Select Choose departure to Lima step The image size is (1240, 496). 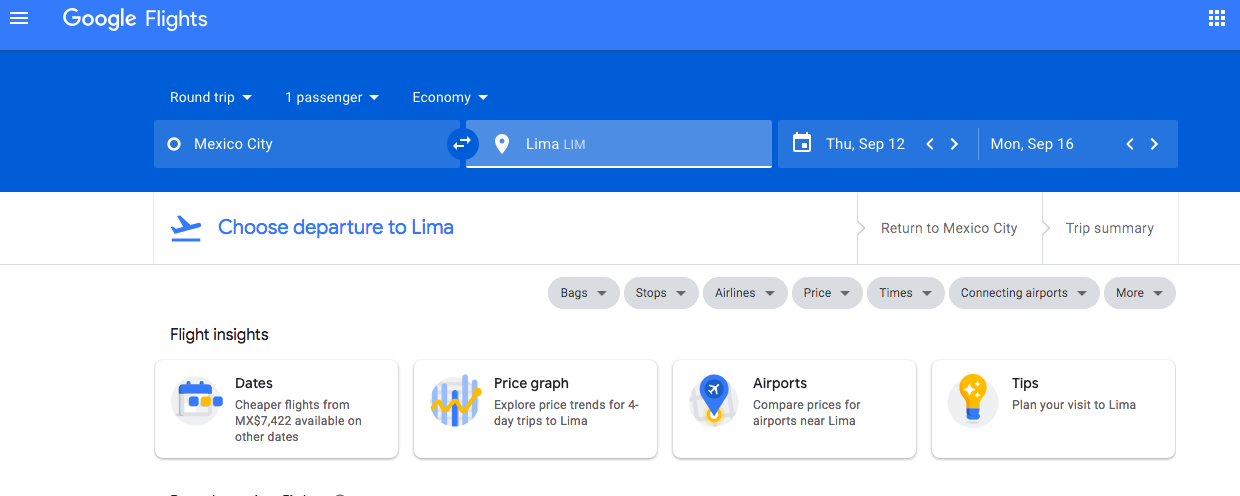pyautogui.click(x=336, y=227)
